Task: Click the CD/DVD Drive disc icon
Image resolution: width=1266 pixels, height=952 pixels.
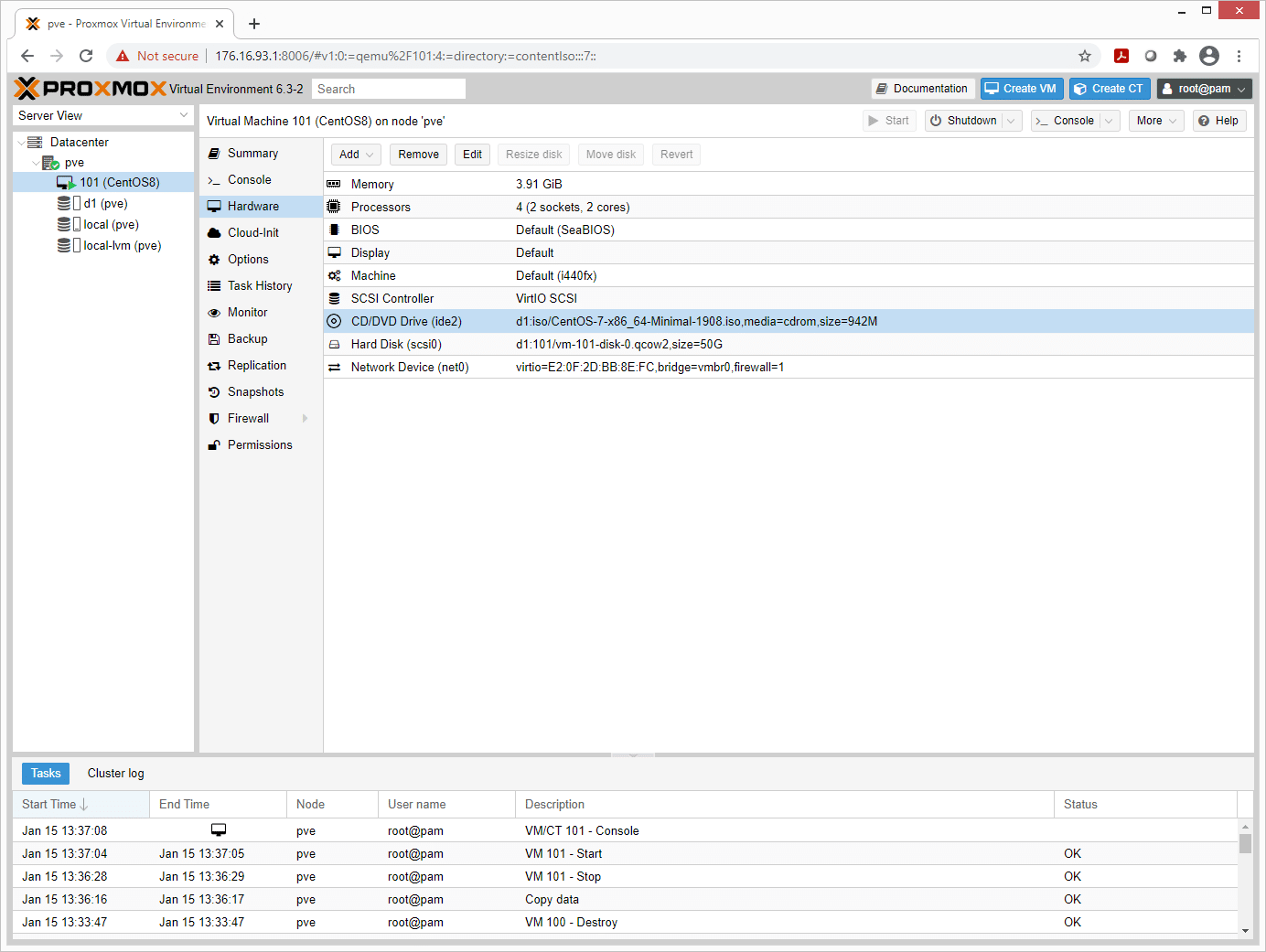Action: (x=334, y=321)
